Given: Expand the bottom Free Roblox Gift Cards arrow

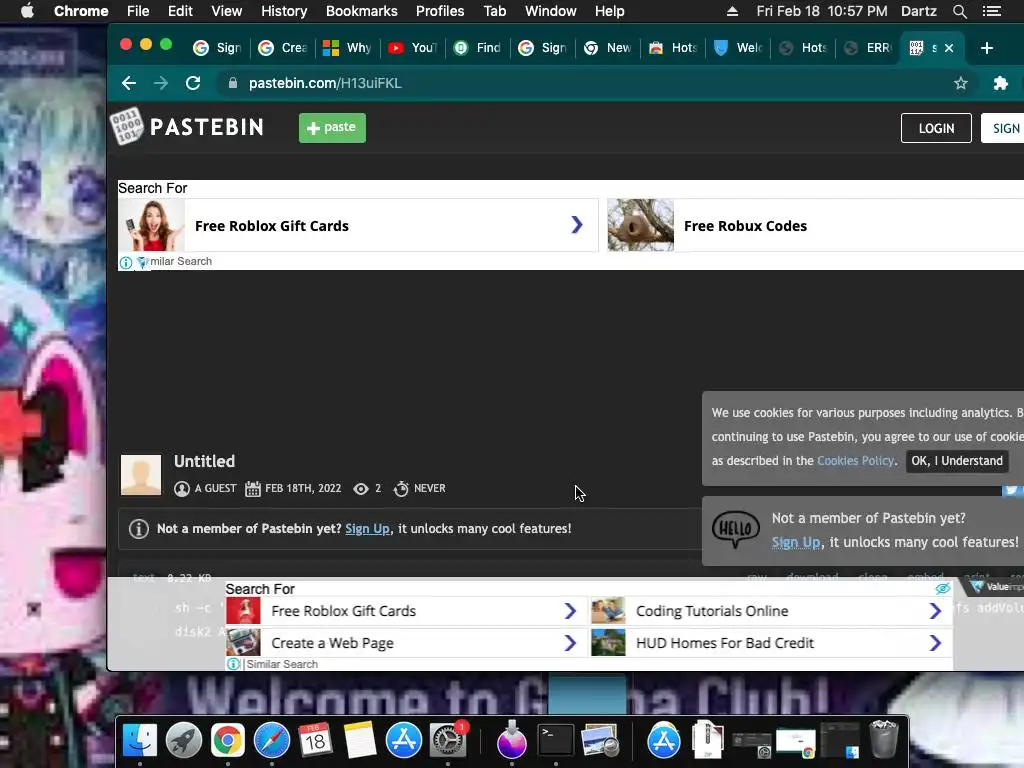Looking at the screenshot, I should [570, 611].
